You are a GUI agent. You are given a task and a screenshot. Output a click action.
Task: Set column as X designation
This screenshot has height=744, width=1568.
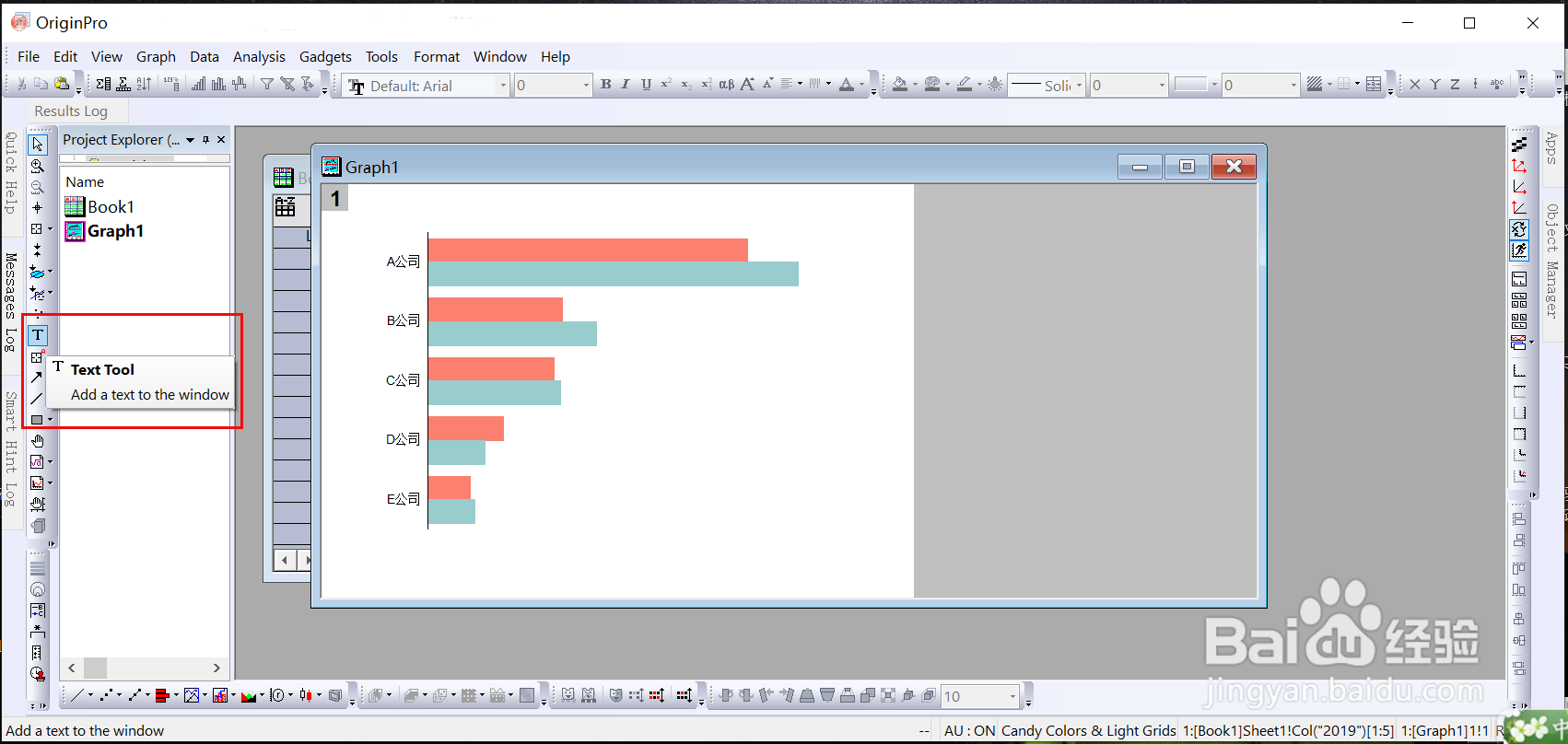1415,85
